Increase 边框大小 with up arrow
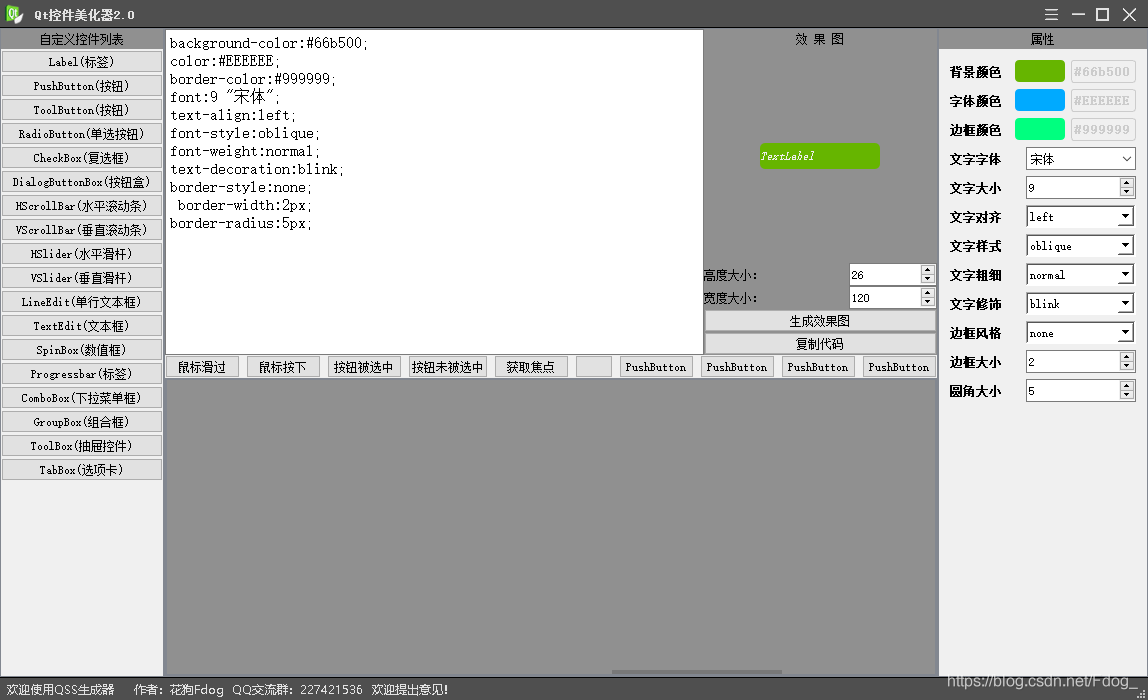The height and width of the screenshot is (700, 1148). coord(1127,357)
